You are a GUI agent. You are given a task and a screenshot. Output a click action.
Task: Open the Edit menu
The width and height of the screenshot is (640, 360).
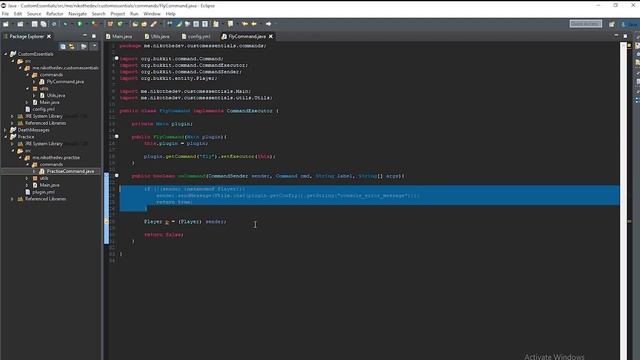pyautogui.click(x=18, y=14)
